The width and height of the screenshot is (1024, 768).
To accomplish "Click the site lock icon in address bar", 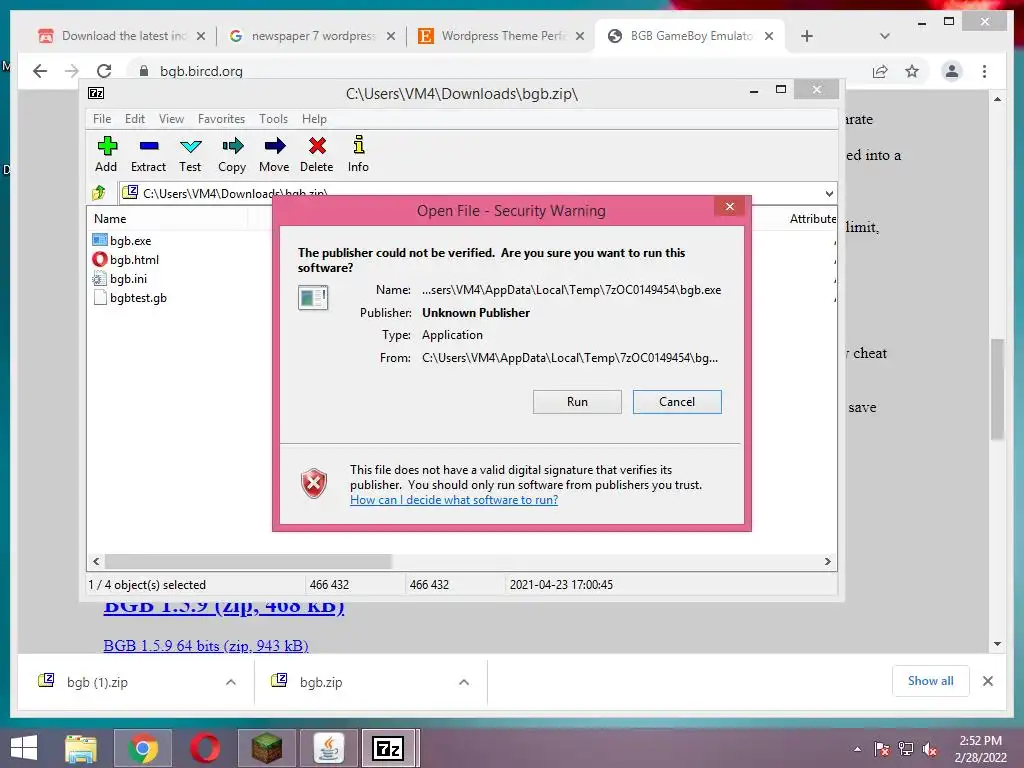I will pyautogui.click(x=144, y=71).
